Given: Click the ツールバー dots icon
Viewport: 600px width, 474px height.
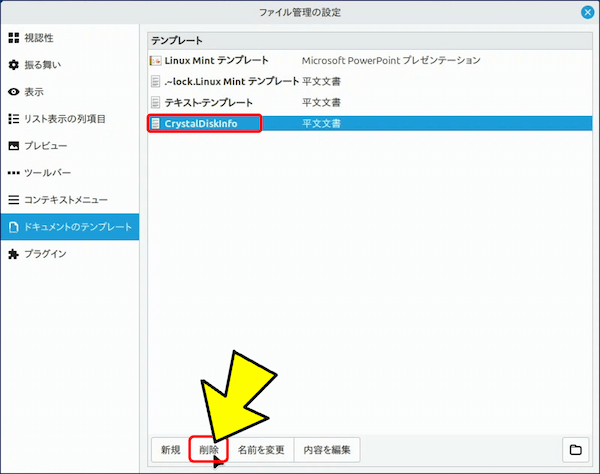Looking at the screenshot, I should (x=14, y=173).
